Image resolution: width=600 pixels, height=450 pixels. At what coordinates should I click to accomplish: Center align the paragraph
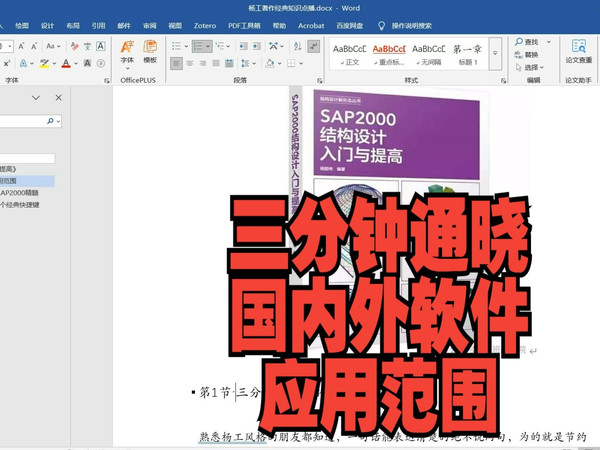[x=190, y=63]
